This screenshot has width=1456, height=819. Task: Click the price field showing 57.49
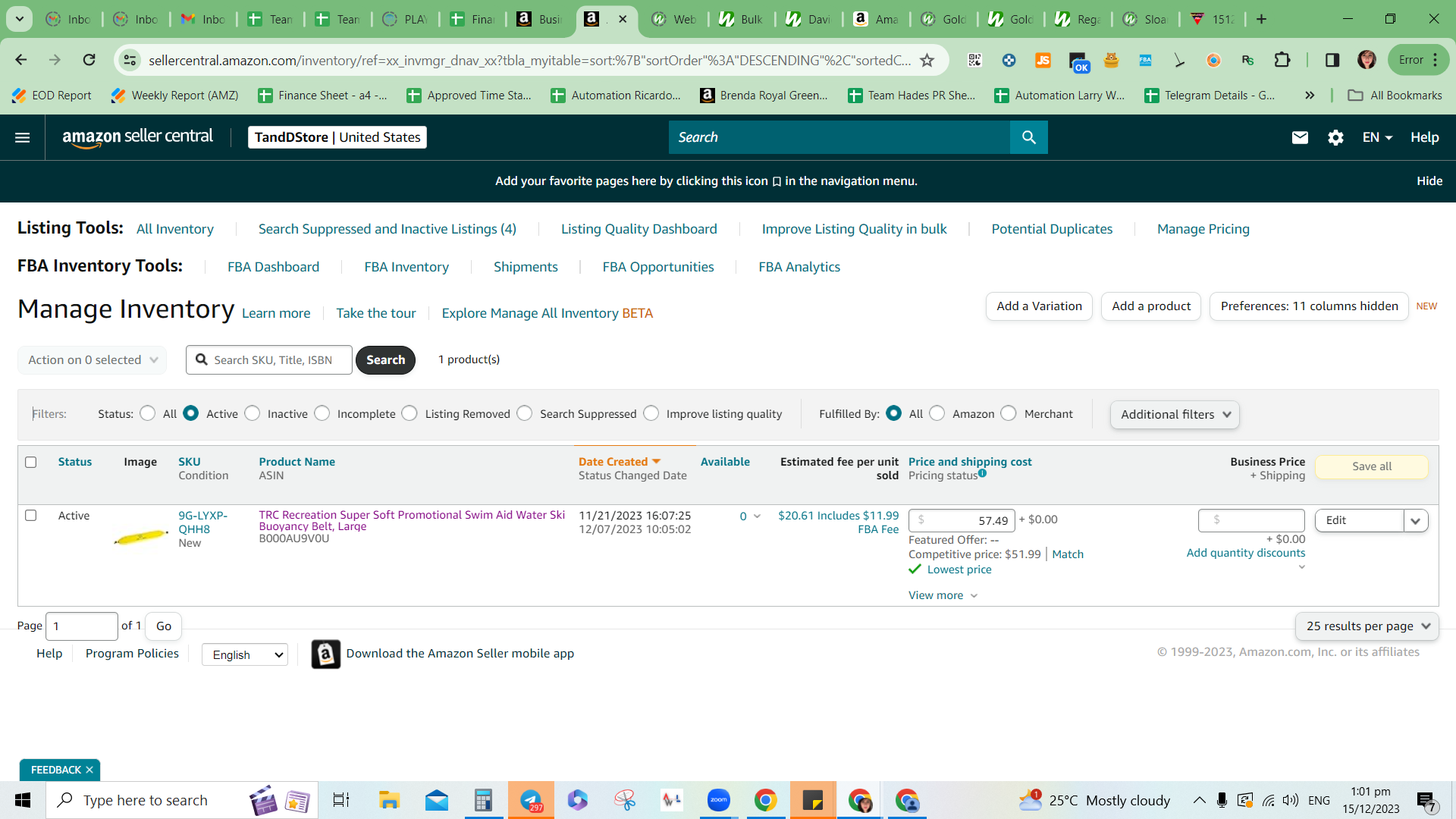[x=962, y=520]
